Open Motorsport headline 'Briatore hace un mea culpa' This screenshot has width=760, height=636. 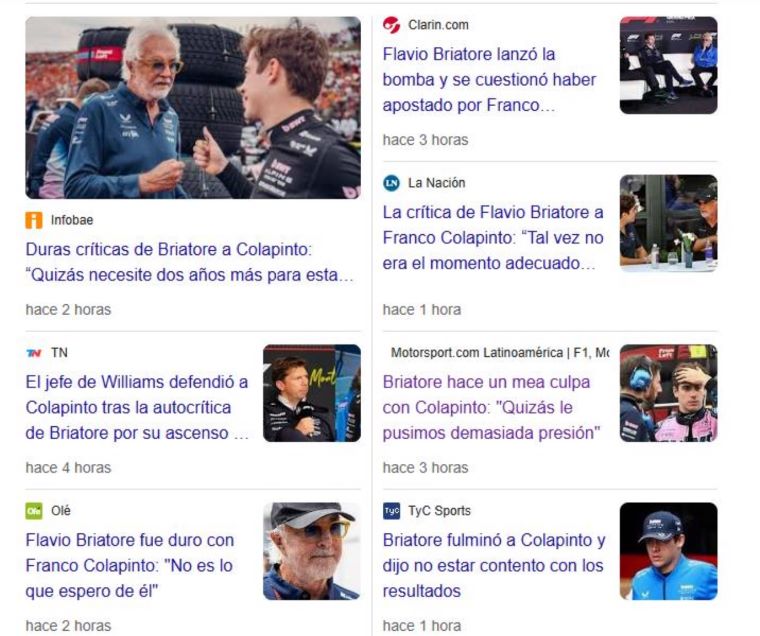pyautogui.click(x=491, y=407)
